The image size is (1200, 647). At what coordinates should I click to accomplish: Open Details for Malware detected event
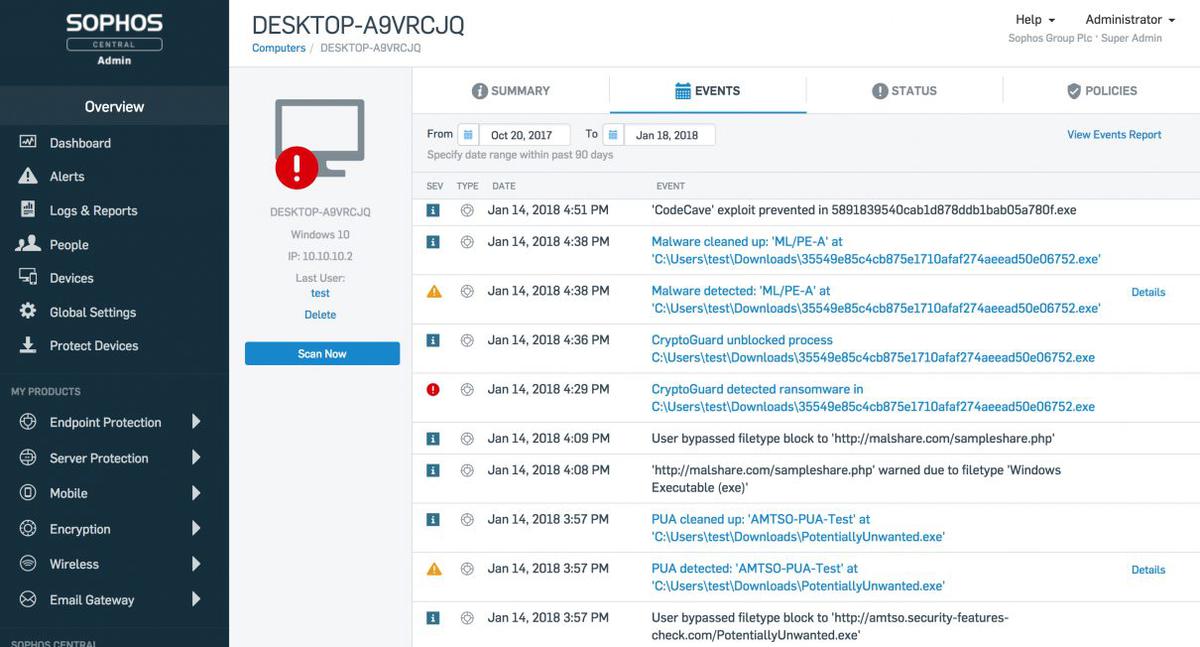point(1148,292)
